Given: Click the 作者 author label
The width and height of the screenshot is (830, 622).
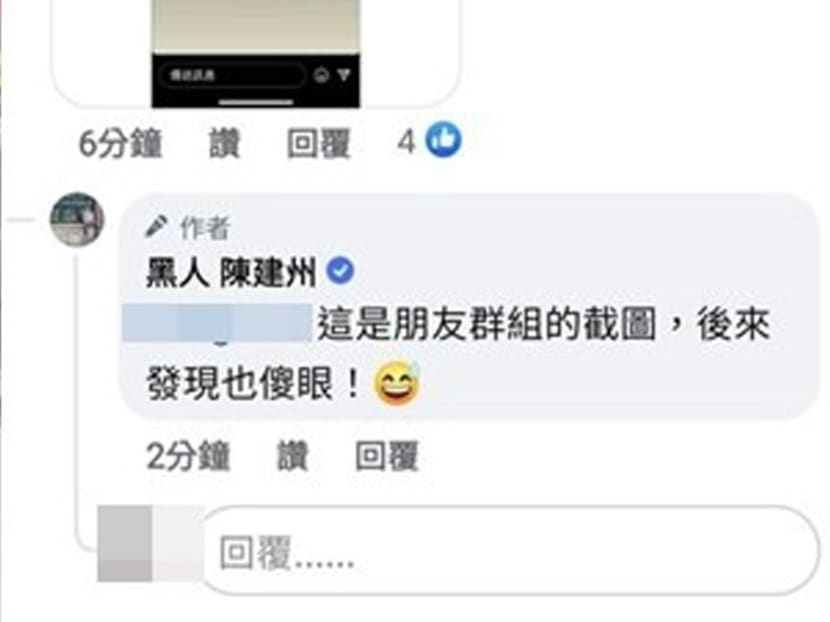Looking at the screenshot, I should (x=205, y=228).
